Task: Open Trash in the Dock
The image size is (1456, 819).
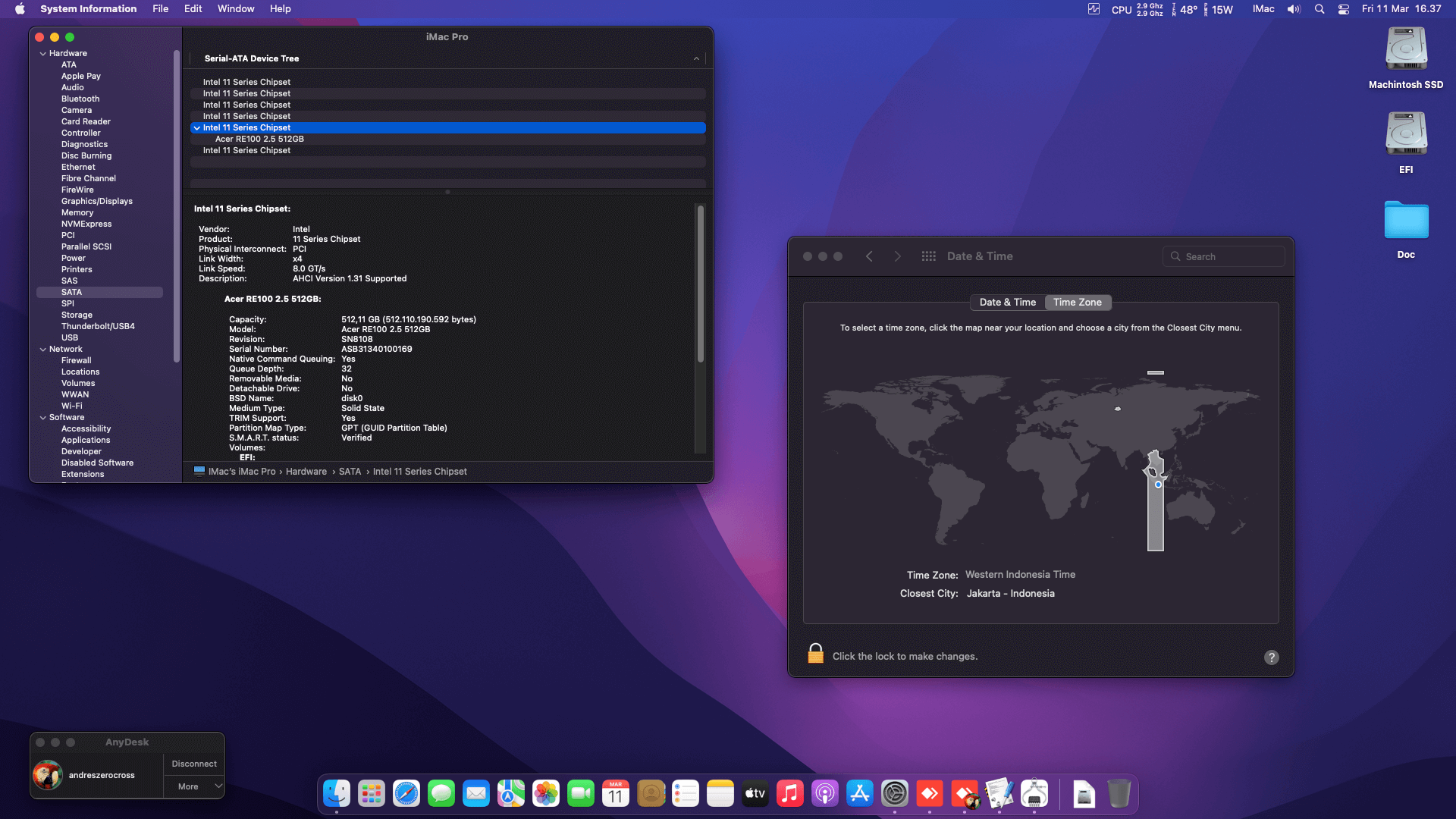Action: [1119, 794]
